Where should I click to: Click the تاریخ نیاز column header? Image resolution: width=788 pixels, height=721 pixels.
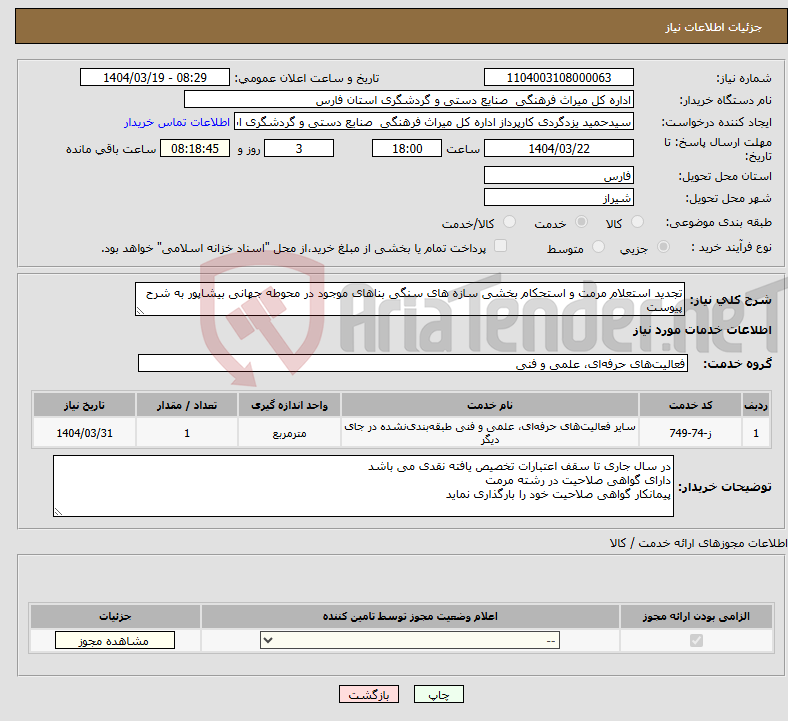(84, 405)
